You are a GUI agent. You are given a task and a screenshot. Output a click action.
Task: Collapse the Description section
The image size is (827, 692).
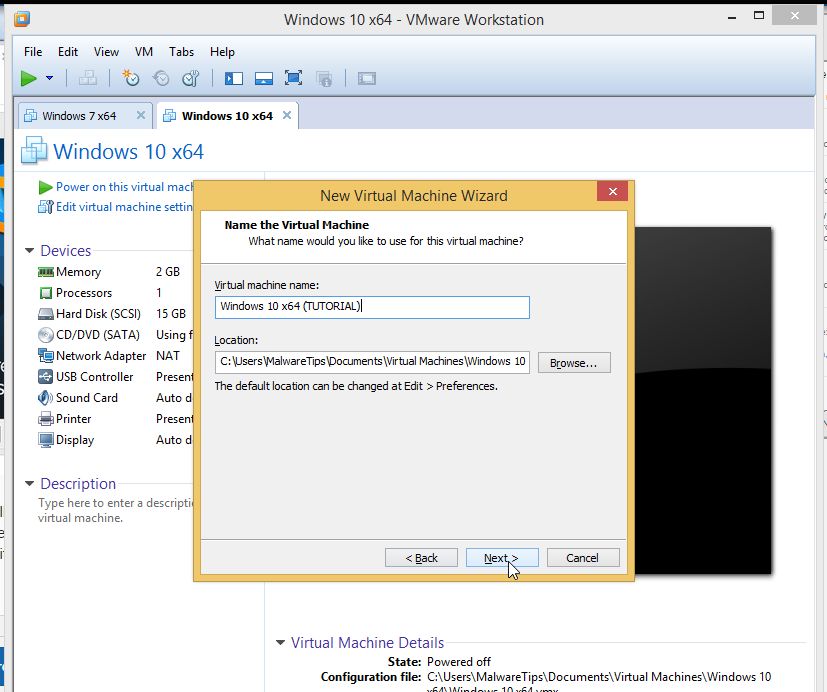pyautogui.click(x=30, y=484)
